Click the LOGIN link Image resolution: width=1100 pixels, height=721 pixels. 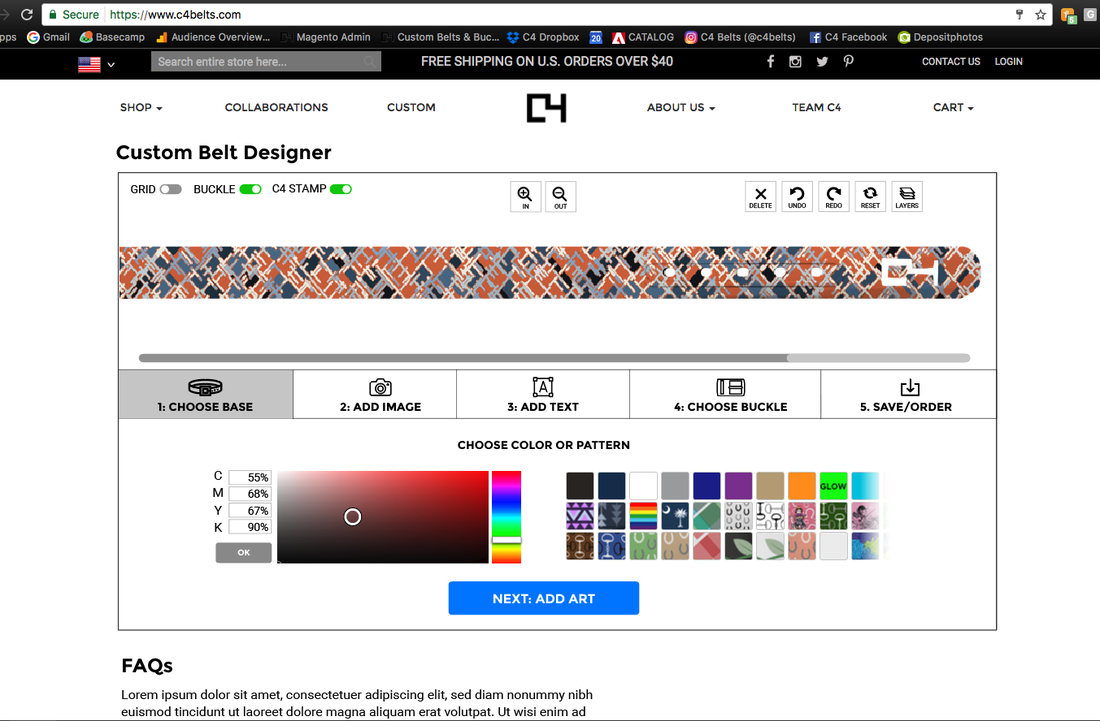1008,62
